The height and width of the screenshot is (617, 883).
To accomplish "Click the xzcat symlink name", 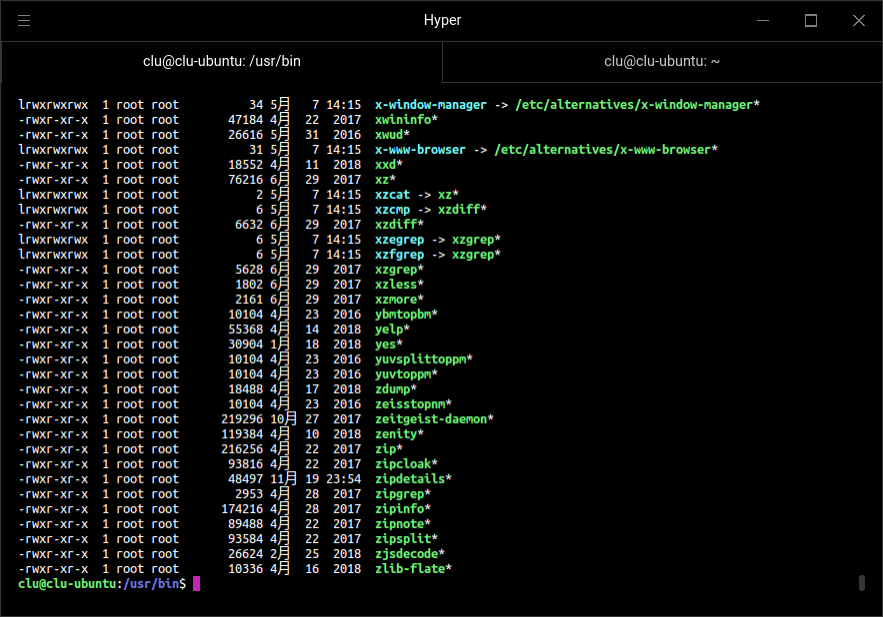I will pyautogui.click(x=394, y=194).
